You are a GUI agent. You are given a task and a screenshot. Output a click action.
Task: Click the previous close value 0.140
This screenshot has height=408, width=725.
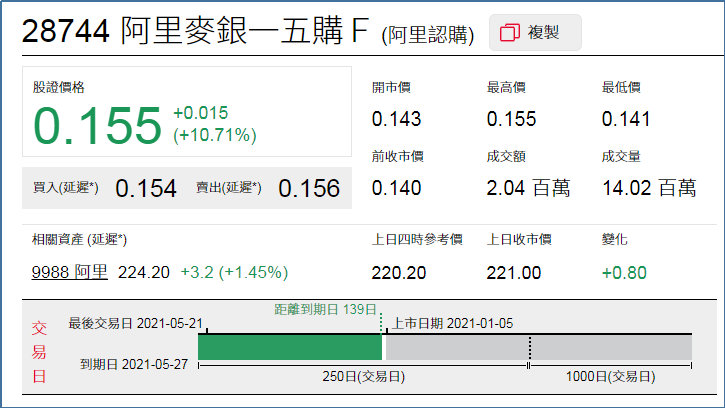(396, 188)
